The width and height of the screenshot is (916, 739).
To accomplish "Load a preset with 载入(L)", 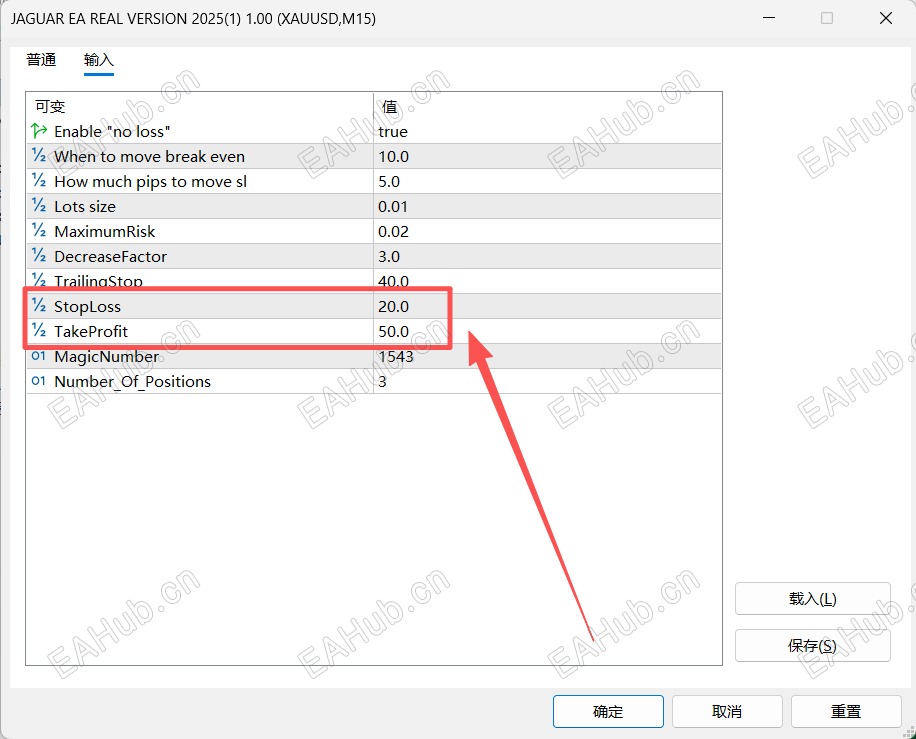I will (813, 599).
